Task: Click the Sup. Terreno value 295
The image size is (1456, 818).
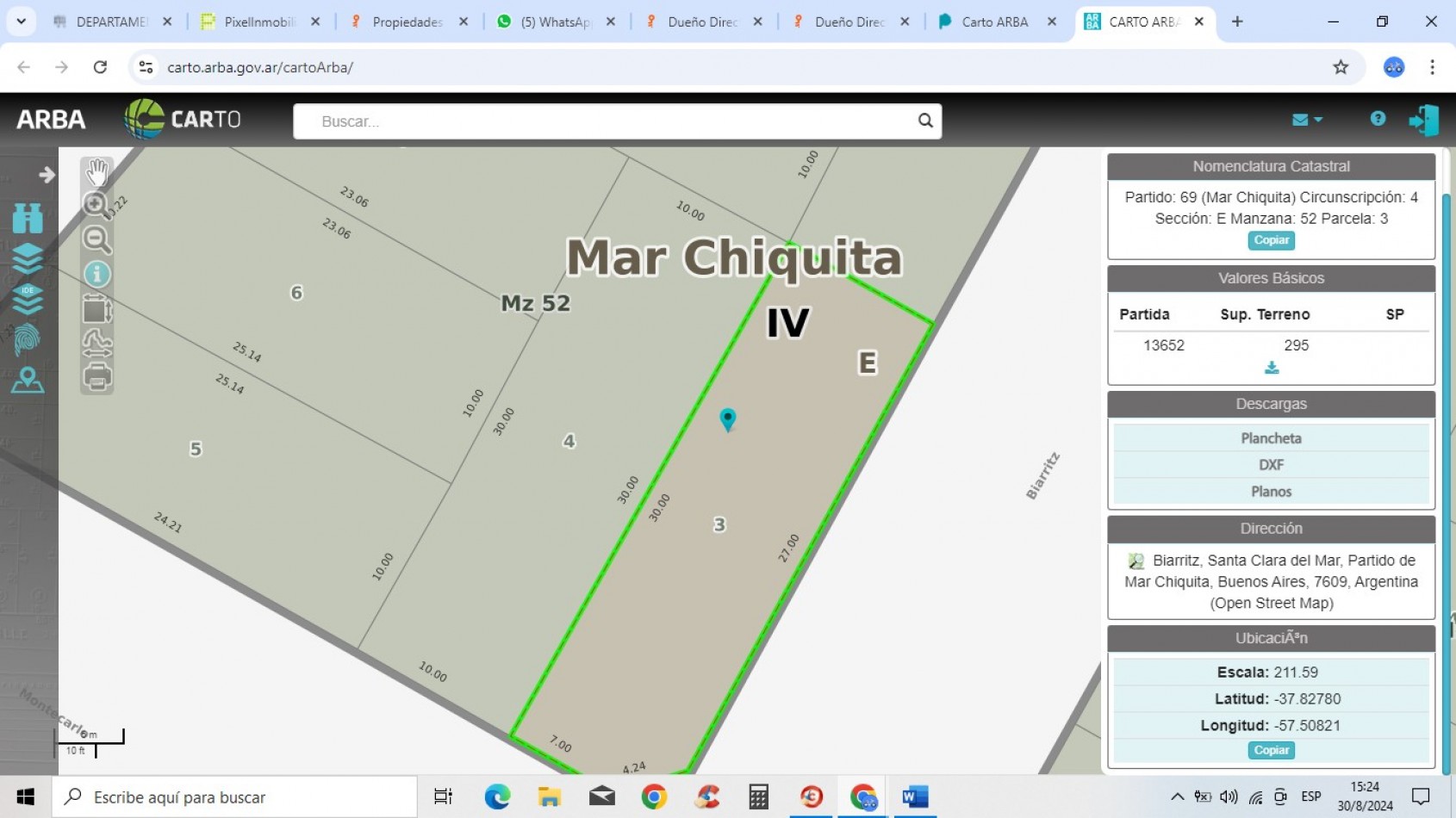Action: pyautogui.click(x=1296, y=345)
